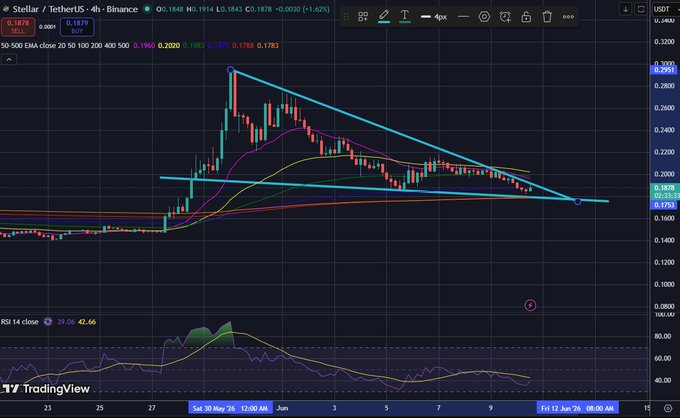Click the 0.1753 price label
Viewport: 680px width, 418px height.
pyautogui.click(x=664, y=205)
